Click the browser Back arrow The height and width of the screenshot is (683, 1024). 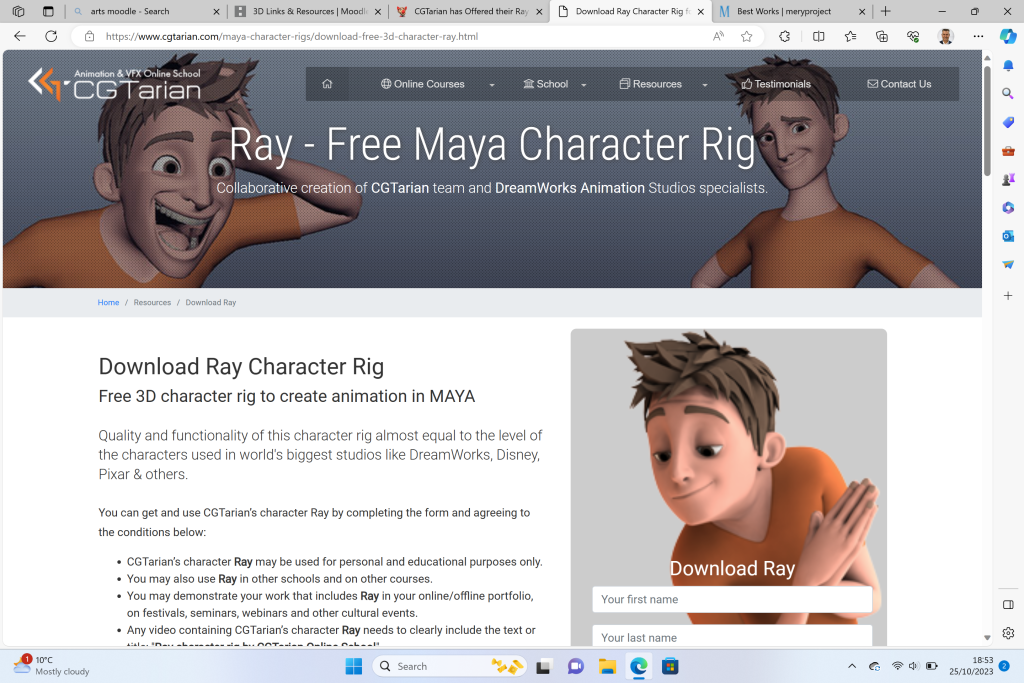[20, 37]
